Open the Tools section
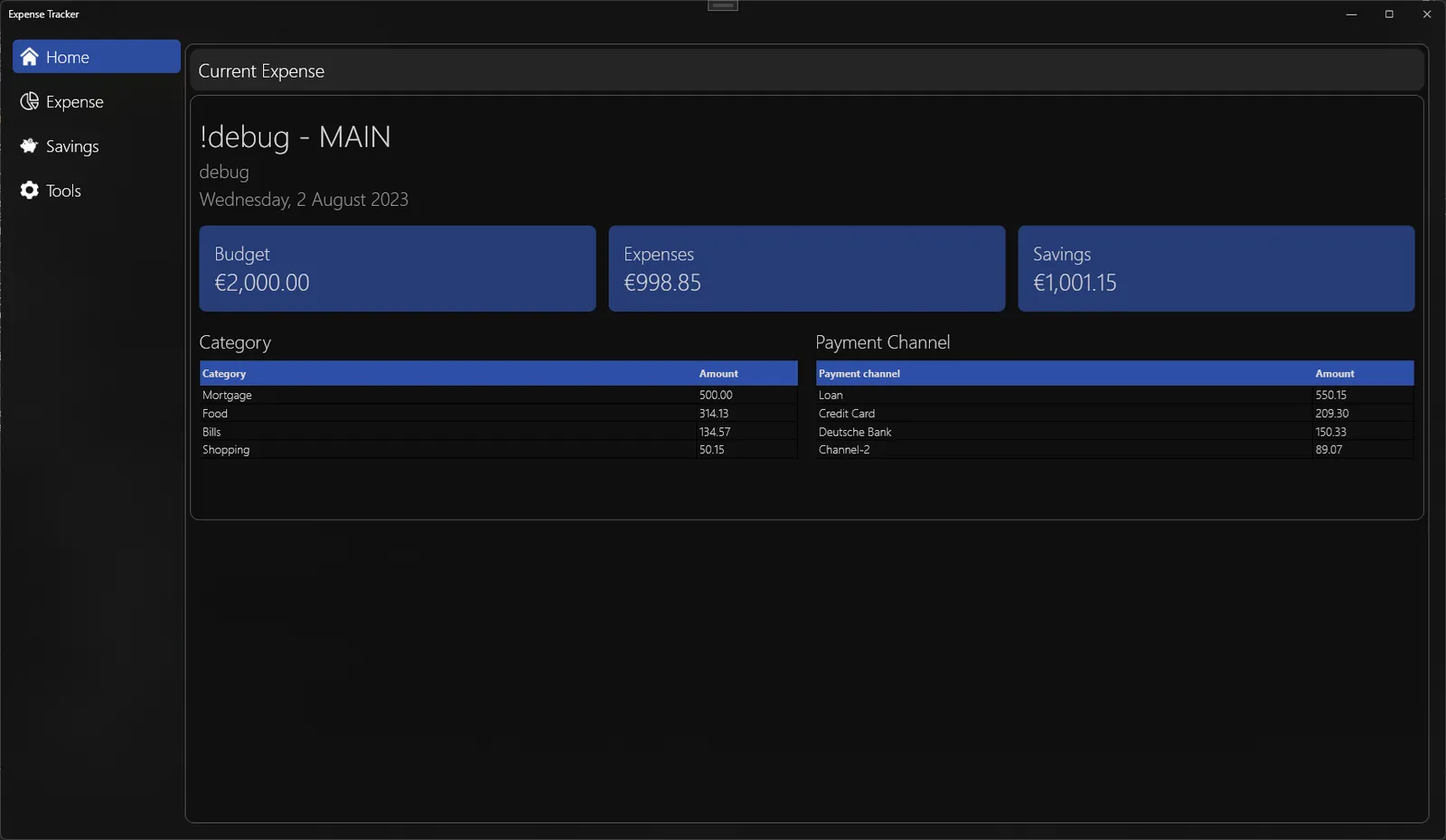Screen dimensions: 1446x840 [97, 190]
